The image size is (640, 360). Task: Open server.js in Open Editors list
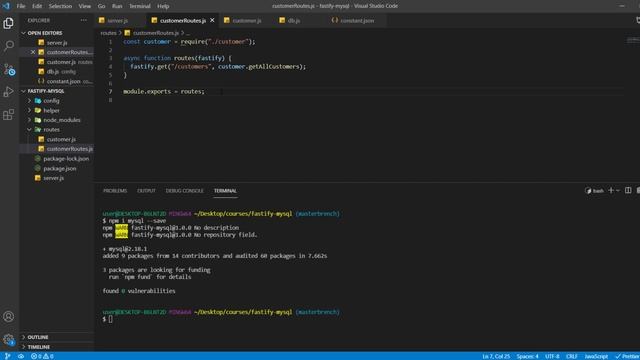pos(57,42)
